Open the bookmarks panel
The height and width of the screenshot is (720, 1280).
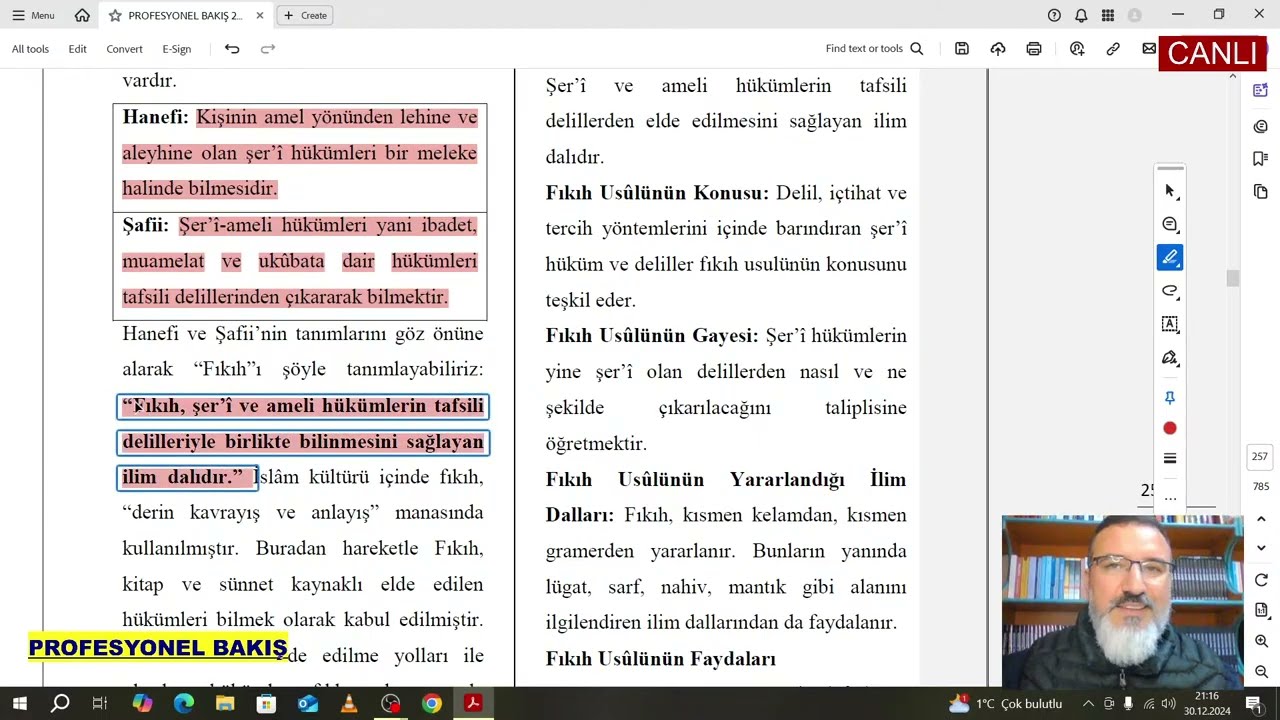click(x=1261, y=159)
